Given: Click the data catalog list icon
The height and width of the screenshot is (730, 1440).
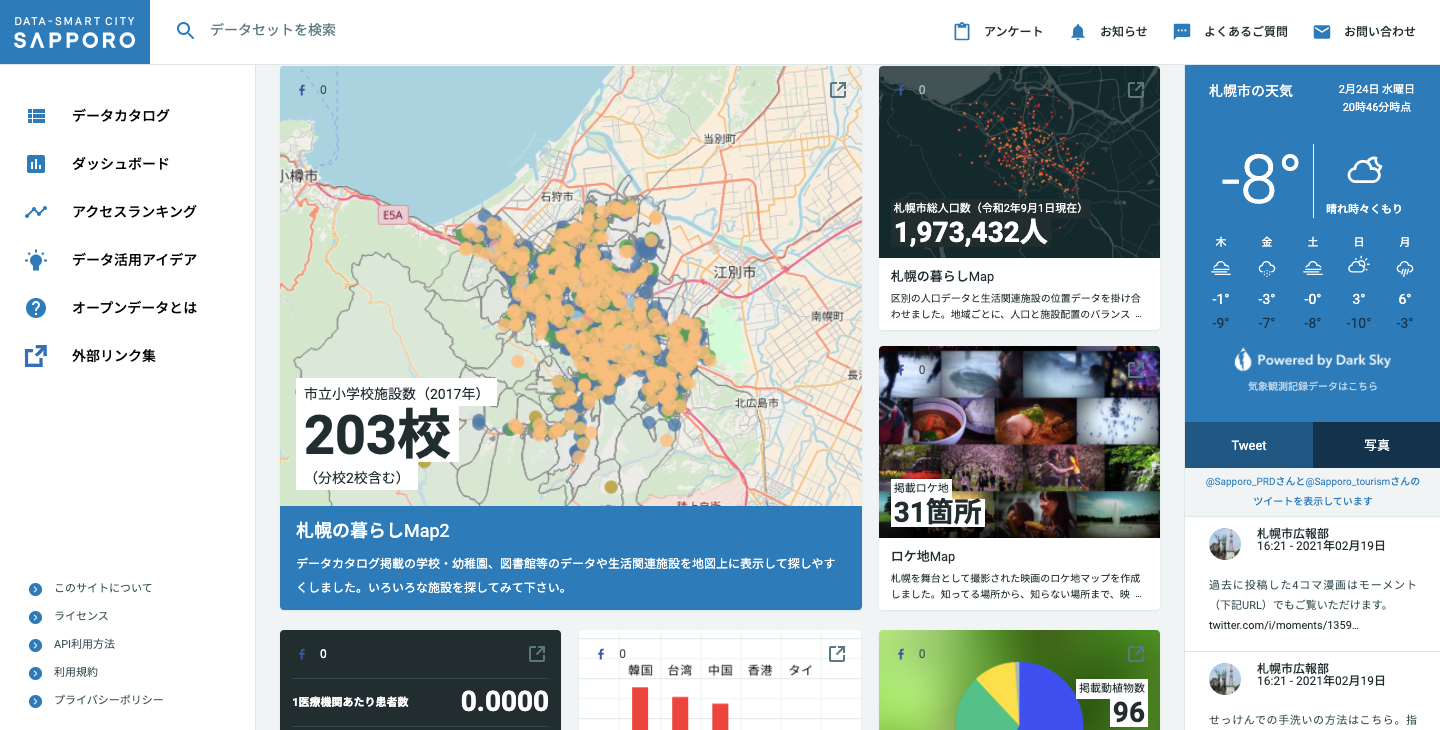Looking at the screenshot, I should 36,116.
